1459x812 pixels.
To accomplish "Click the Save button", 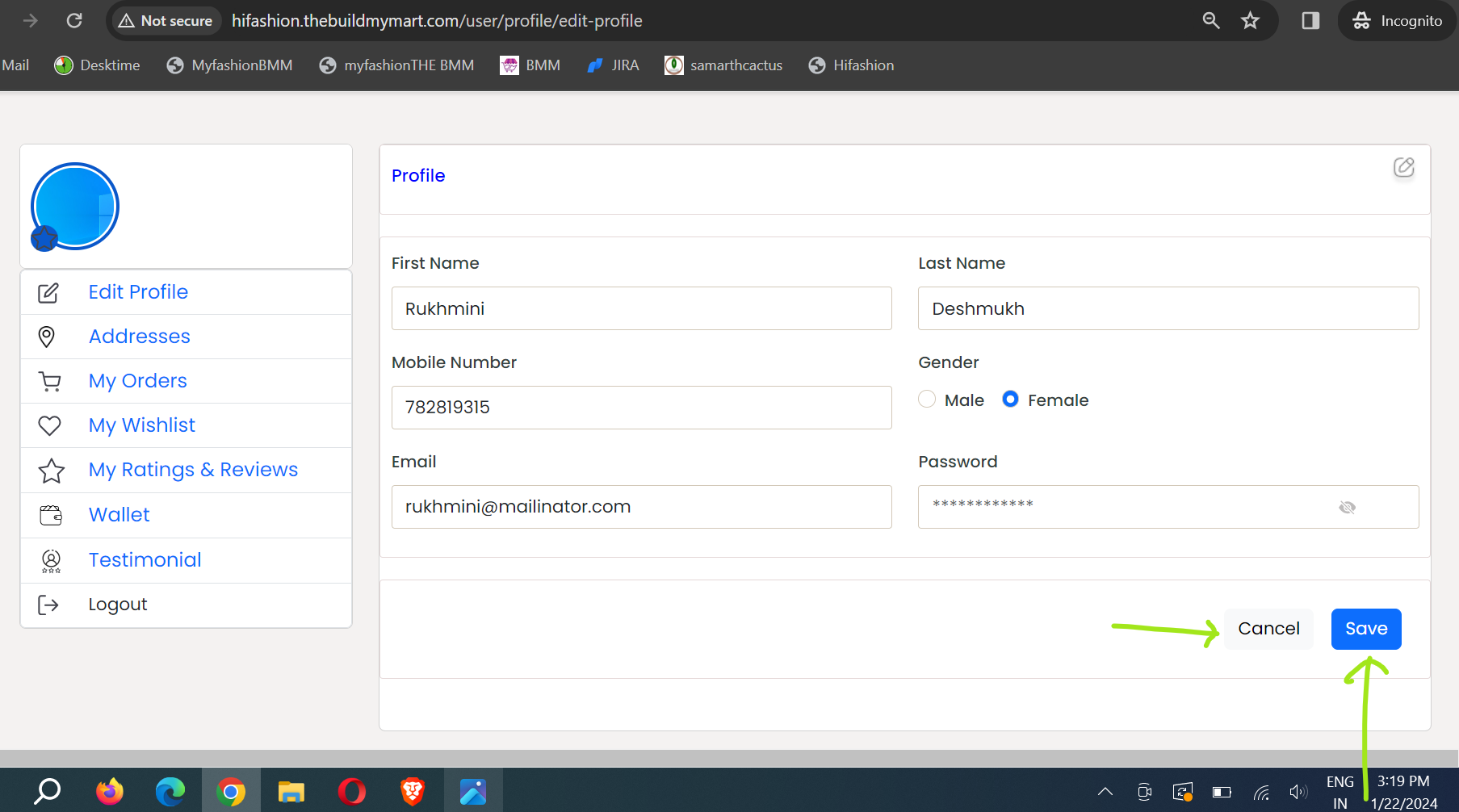I will pyautogui.click(x=1366, y=629).
